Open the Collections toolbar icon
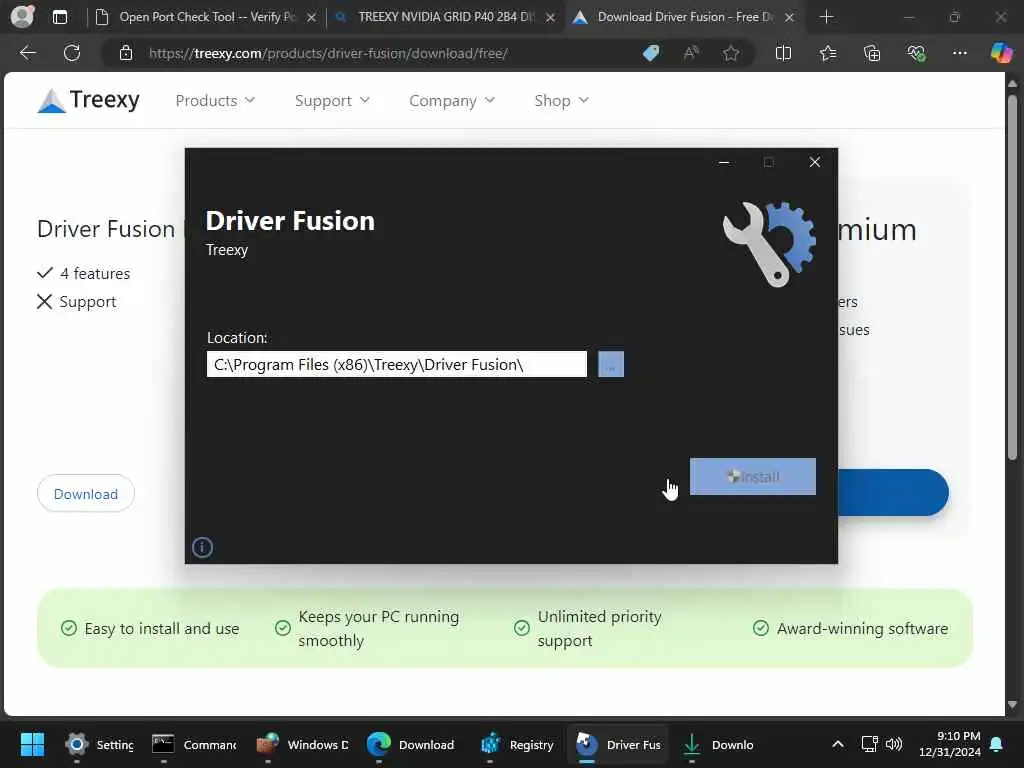This screenshot has width=1024, height=768. pos(872,54)
